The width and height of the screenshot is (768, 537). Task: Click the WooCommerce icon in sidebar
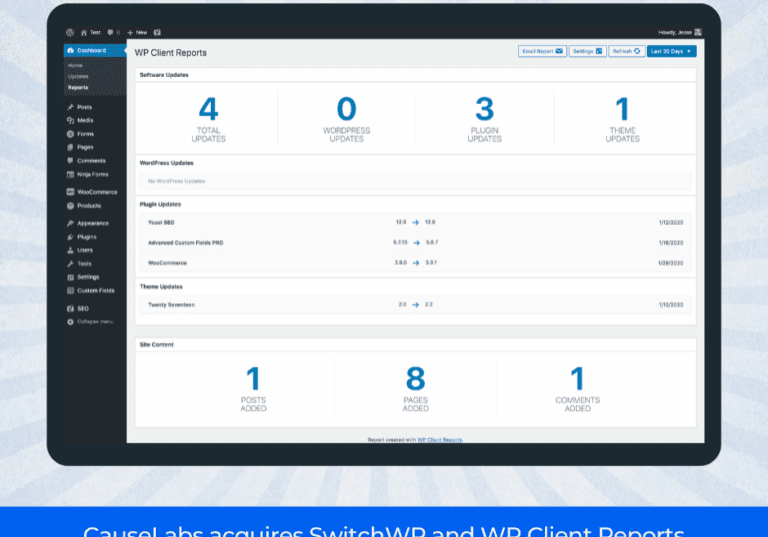click(x=71, y=192)
